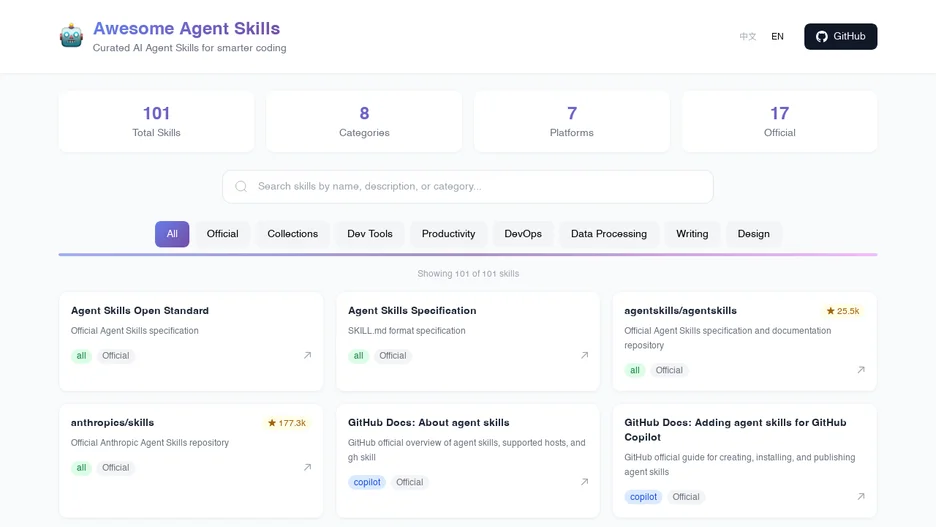Select the DevOps filter tab
The image size is (936, 527).
pos(523,234)
